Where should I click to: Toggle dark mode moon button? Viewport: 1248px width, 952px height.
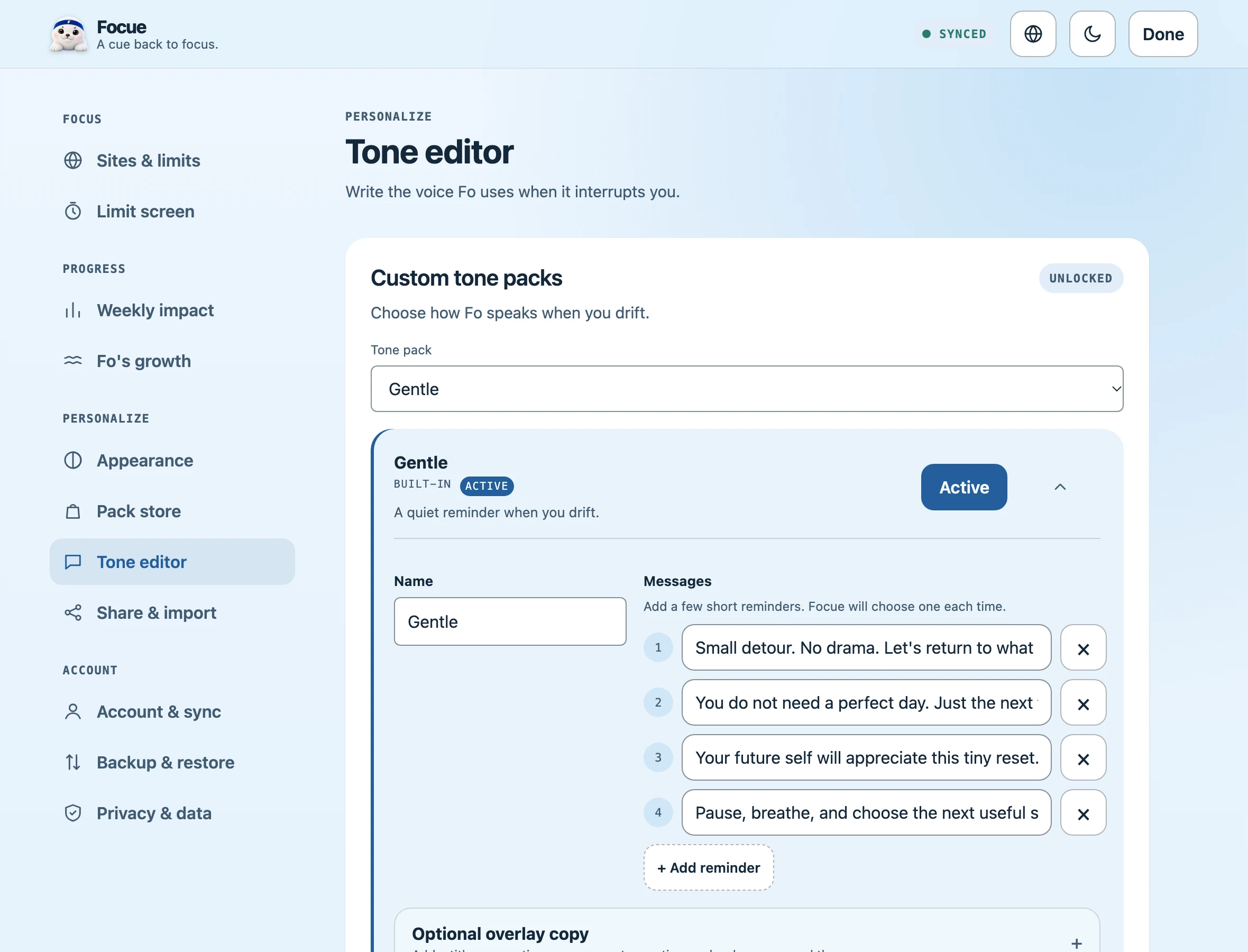(x=1092, y=34)
